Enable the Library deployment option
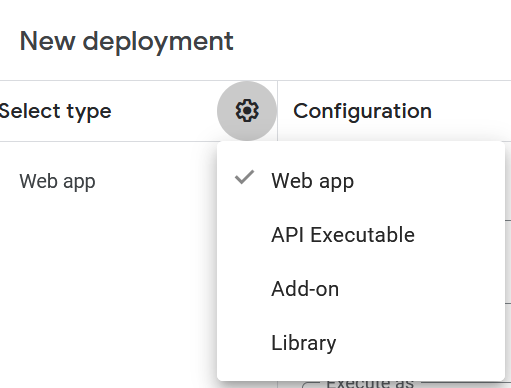Image resolution: width=511 pixels, height=388 pixels. pos(361,343)
